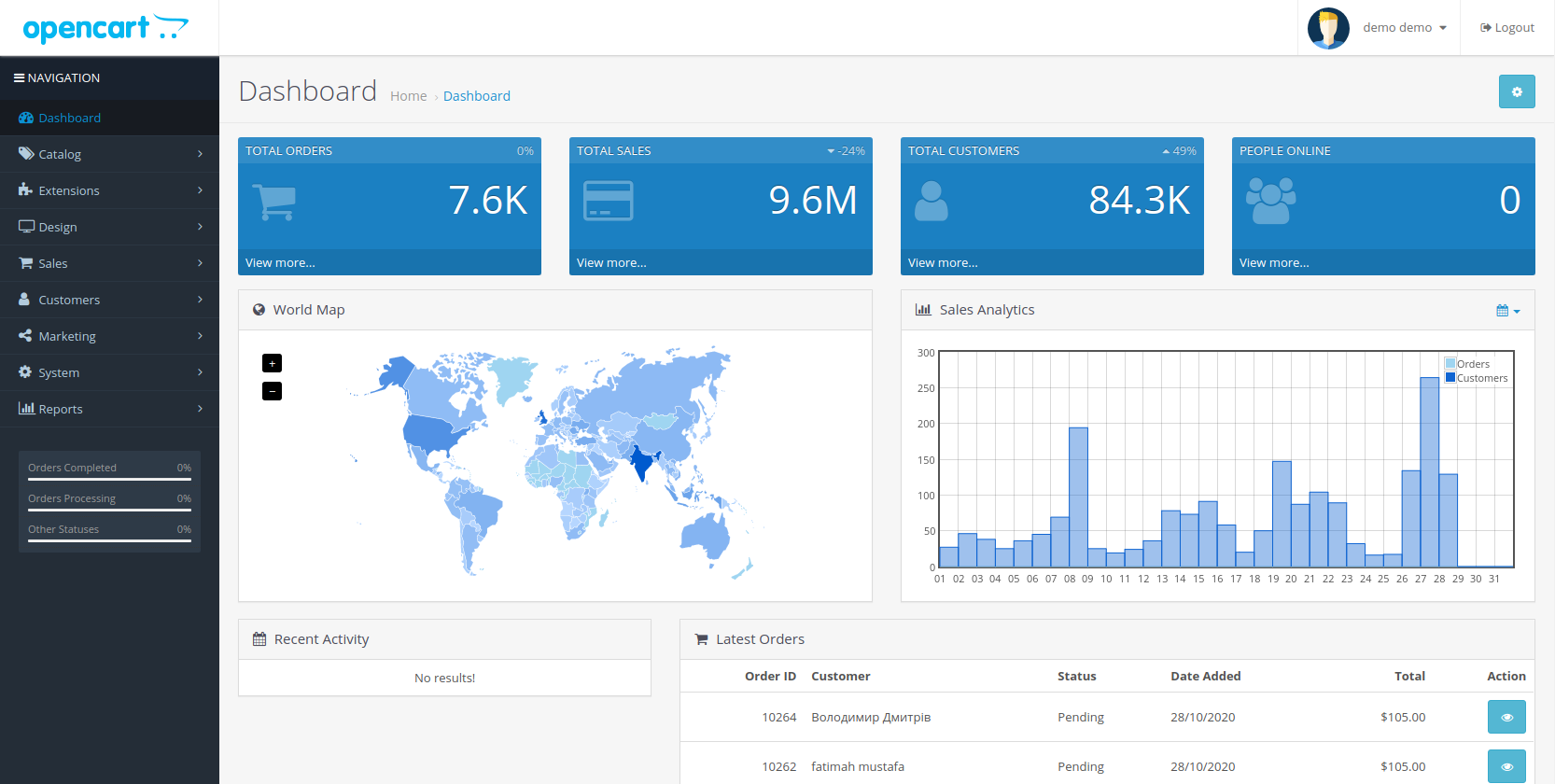Screen dimensions: 1555x784
Task: View order 10264 with eye icon
Action: [1506, 717]
